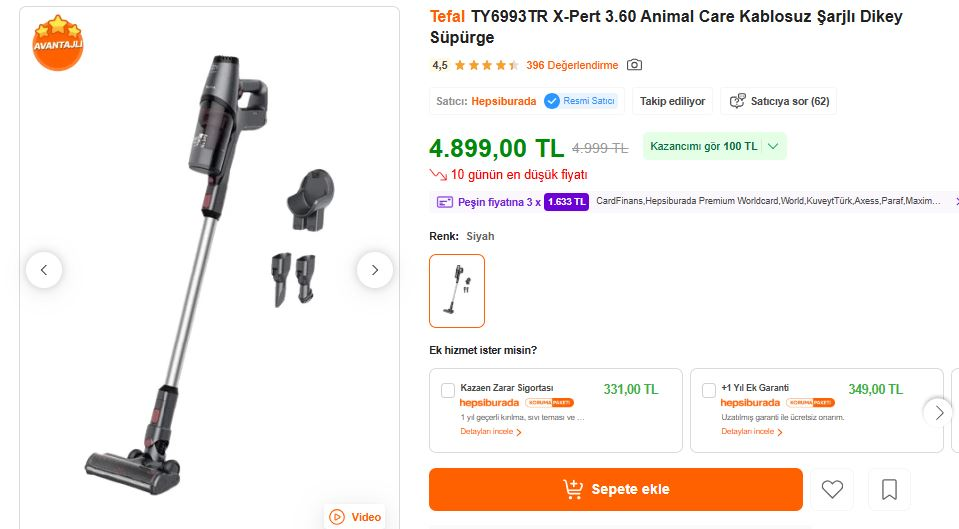
Task: Open Satıcıya sor (62) questions
Action: (x=779, y=101)
